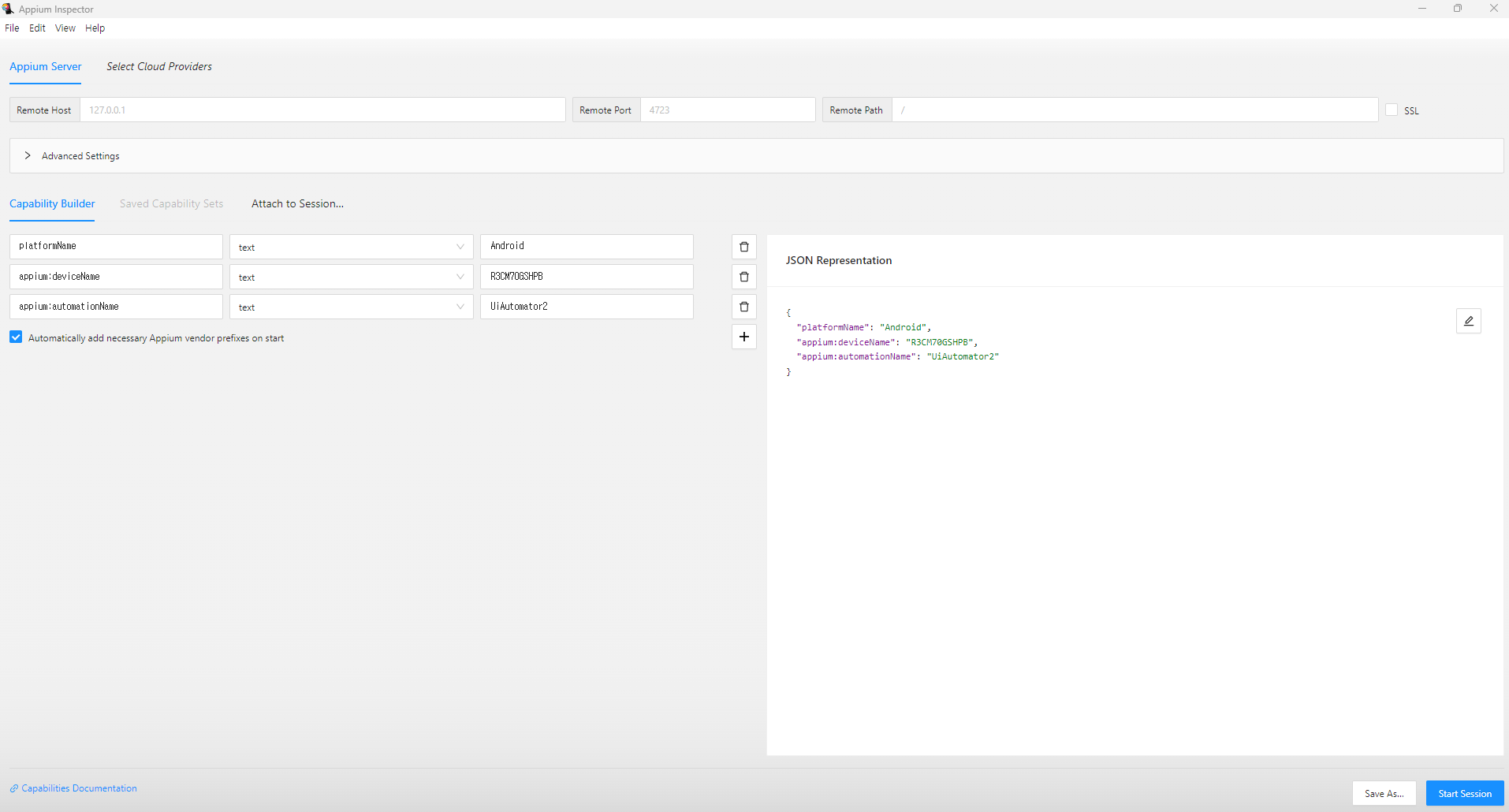Add a new capability row

point(743,337)
